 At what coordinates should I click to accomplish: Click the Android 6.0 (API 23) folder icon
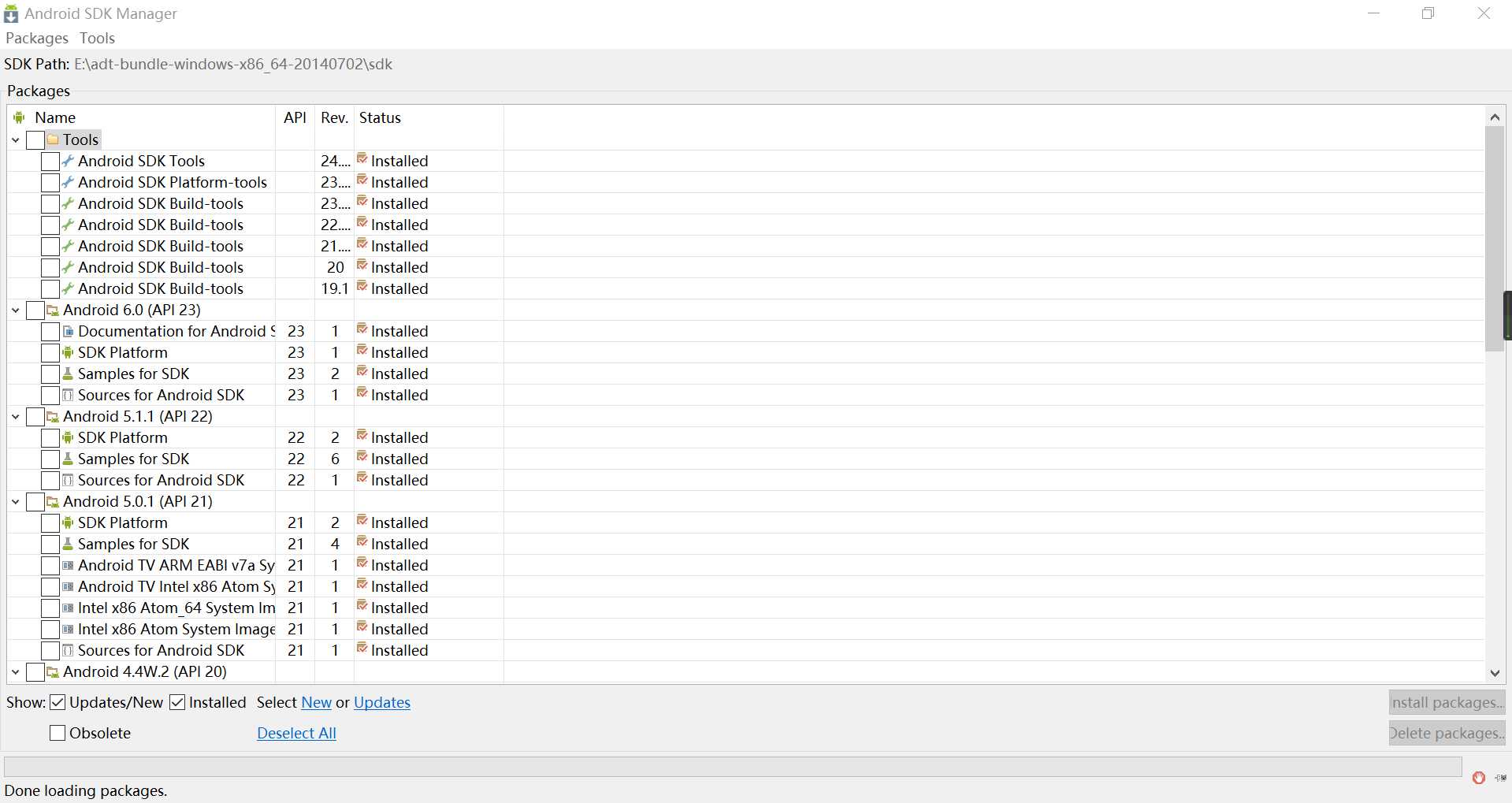point(53,310)
